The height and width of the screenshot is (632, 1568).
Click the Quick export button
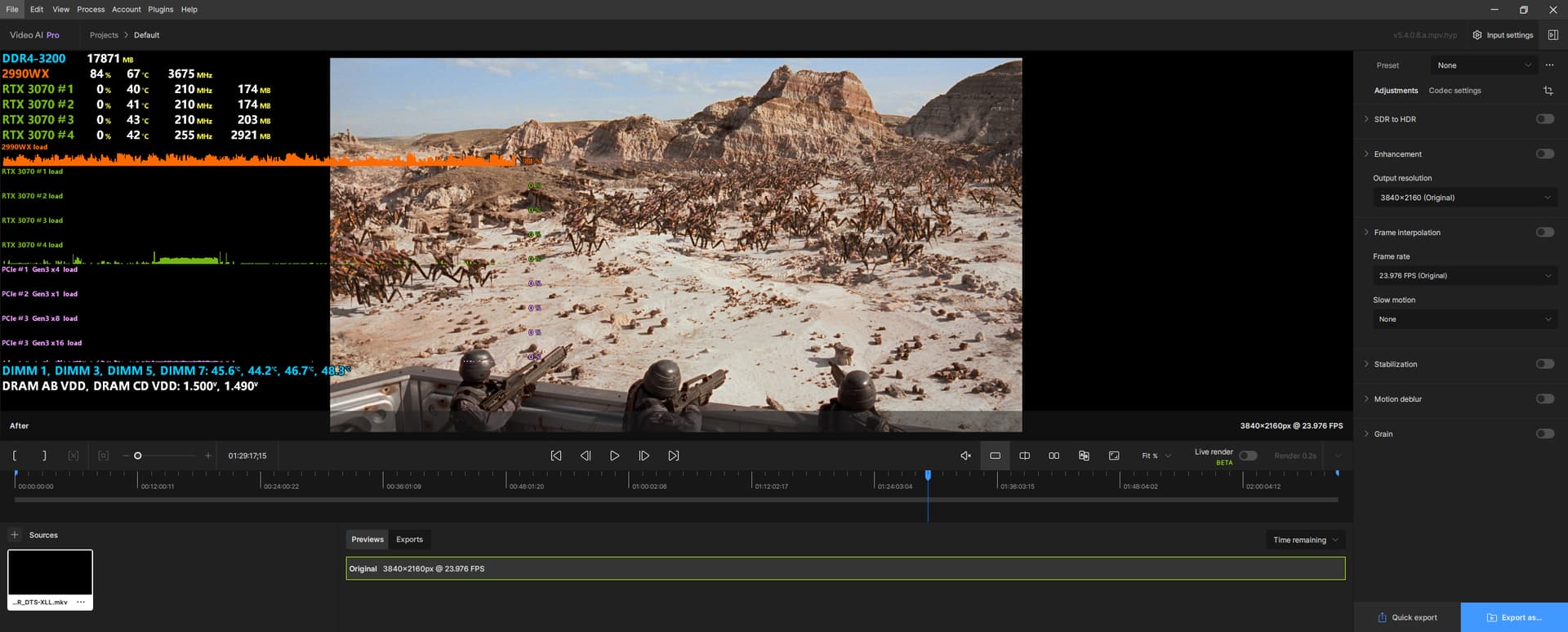(1406, 617)
